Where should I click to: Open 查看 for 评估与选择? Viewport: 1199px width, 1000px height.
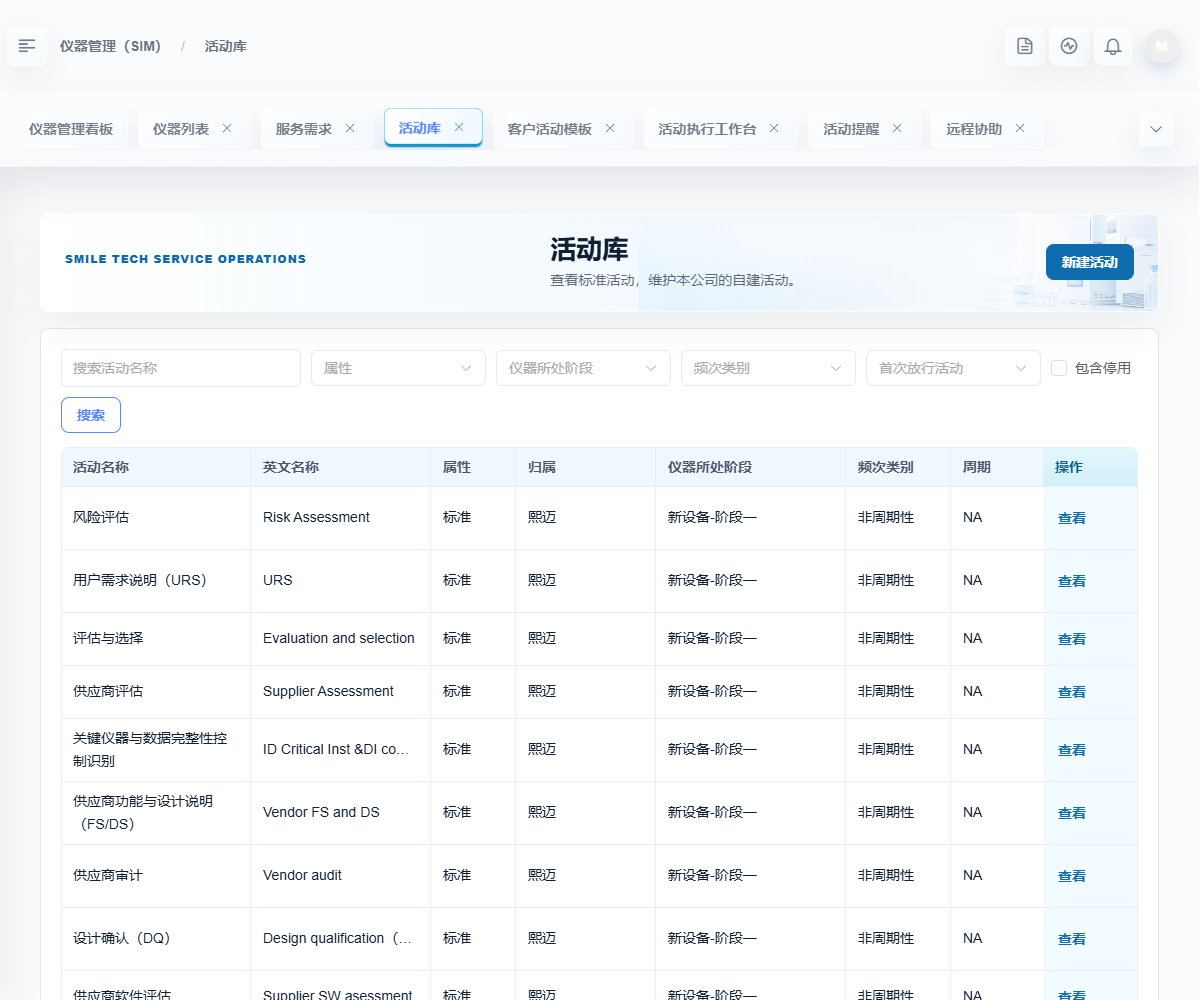pyautogui.click(x=1071, y=638)
